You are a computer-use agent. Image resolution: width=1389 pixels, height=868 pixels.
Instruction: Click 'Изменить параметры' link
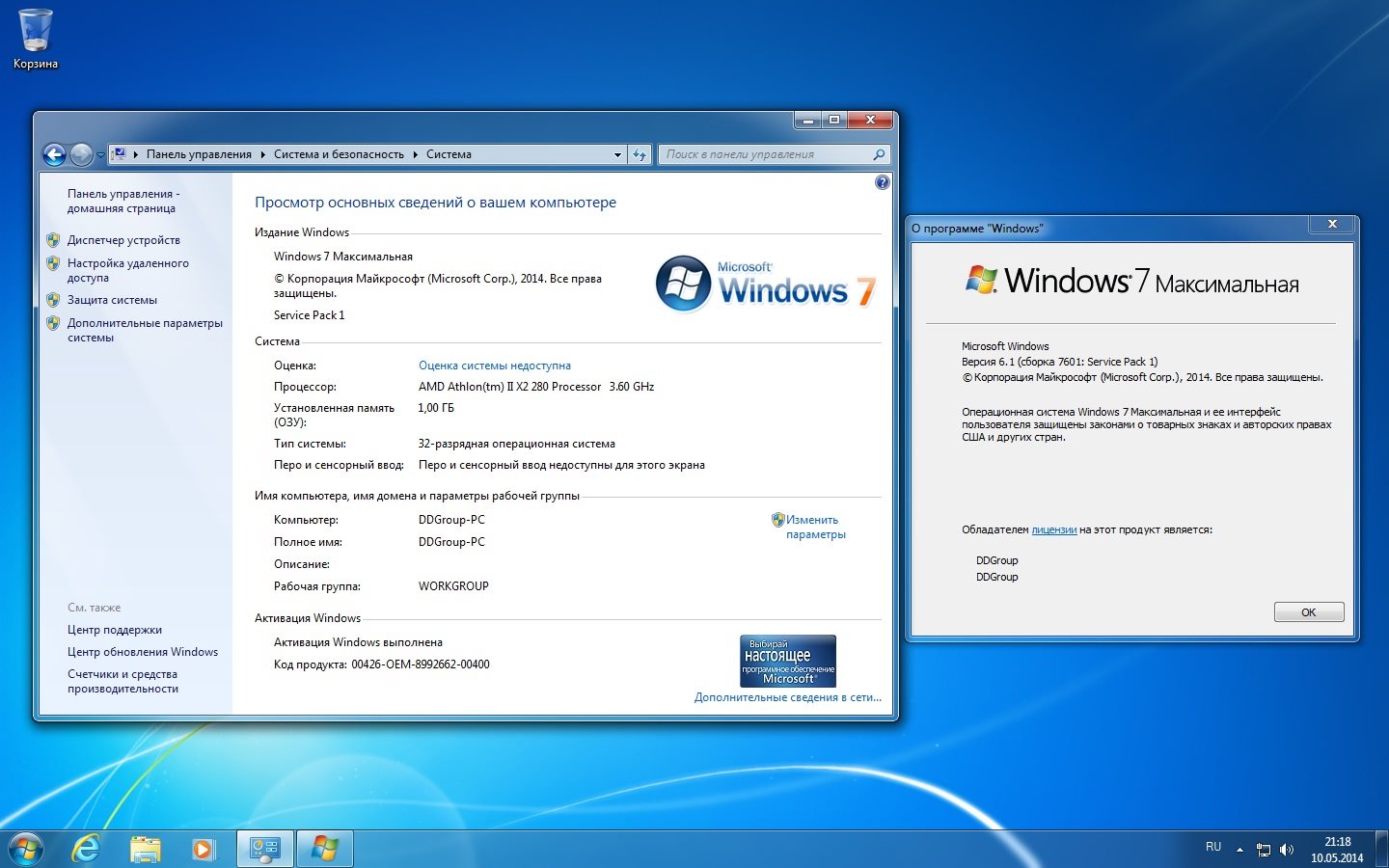[x=816, y=527]
